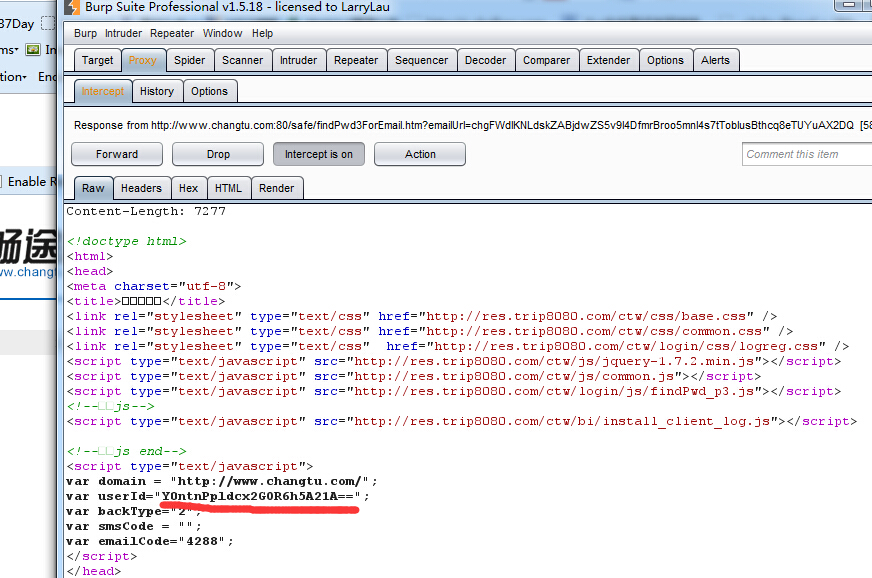
Task: Click the meta charset="utf-8" line
Action: point(154,286)
